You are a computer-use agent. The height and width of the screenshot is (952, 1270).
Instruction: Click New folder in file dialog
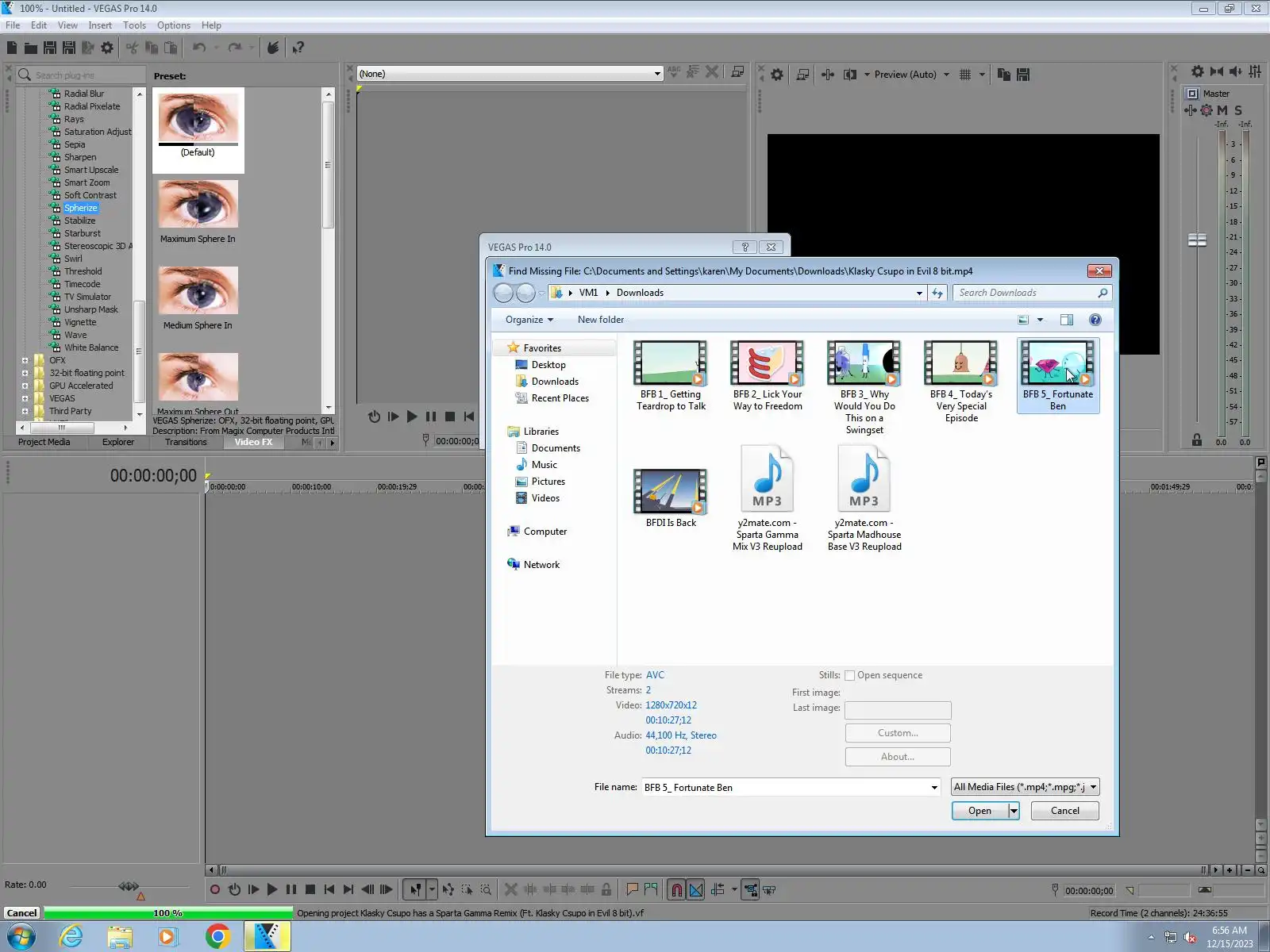click(600, 320)
